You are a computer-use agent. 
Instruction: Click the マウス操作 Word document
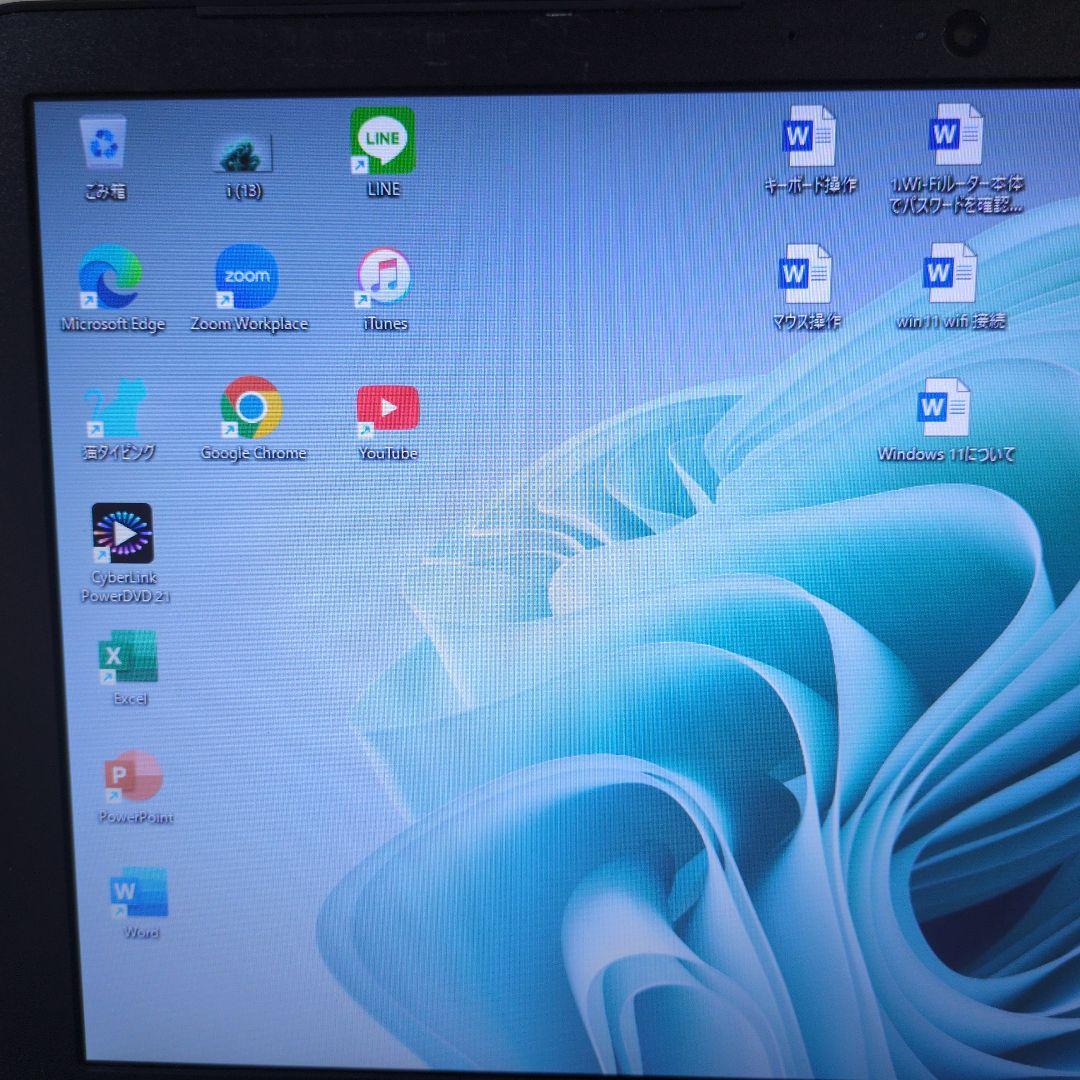pos(806,274)
